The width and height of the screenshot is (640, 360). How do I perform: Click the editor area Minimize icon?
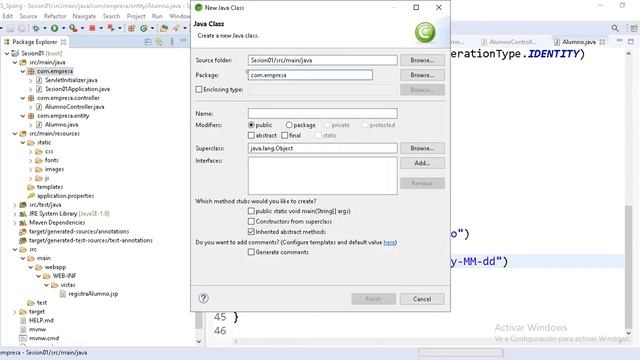619,41
